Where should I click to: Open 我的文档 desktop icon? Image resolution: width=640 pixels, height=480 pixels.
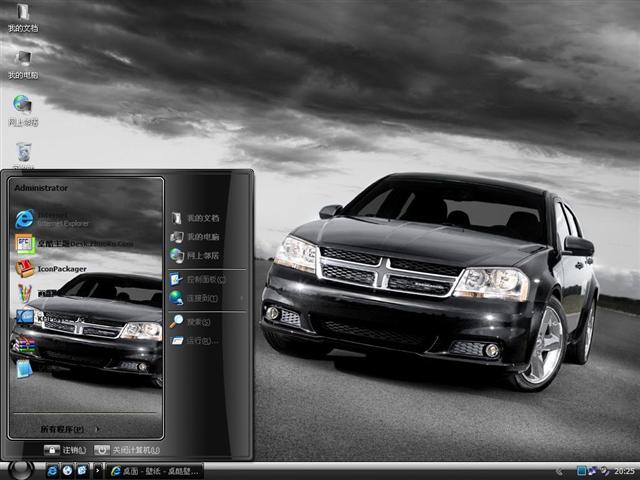coord(22,17)
